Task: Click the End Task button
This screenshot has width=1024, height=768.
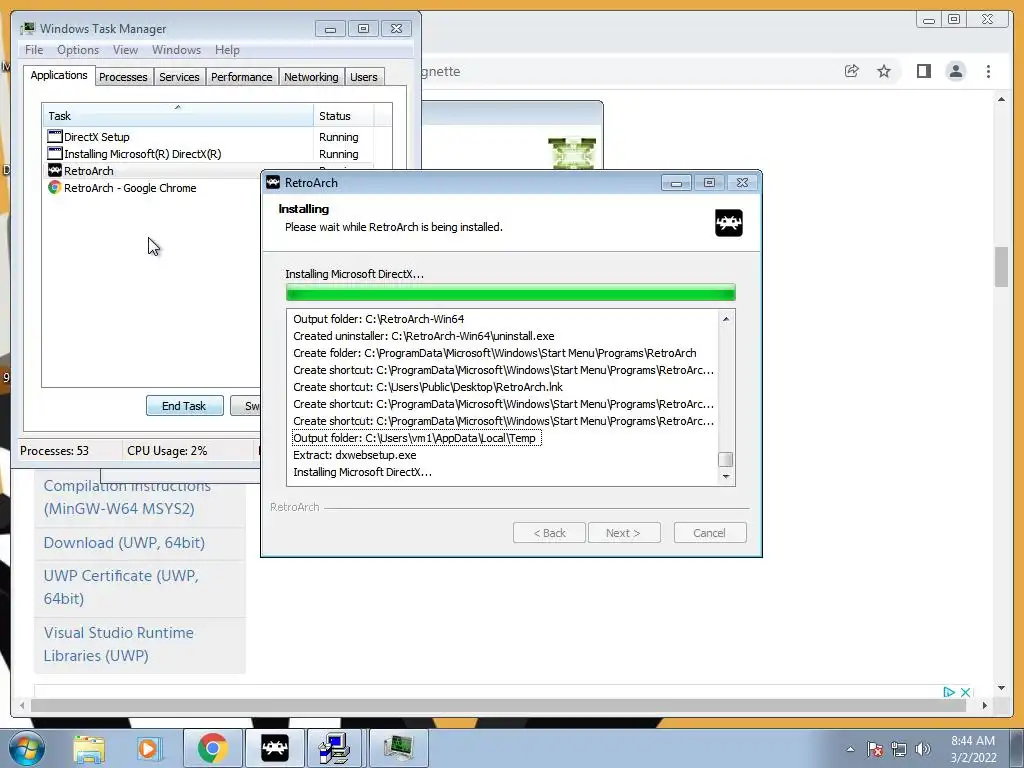Action: tap(184, 406)
